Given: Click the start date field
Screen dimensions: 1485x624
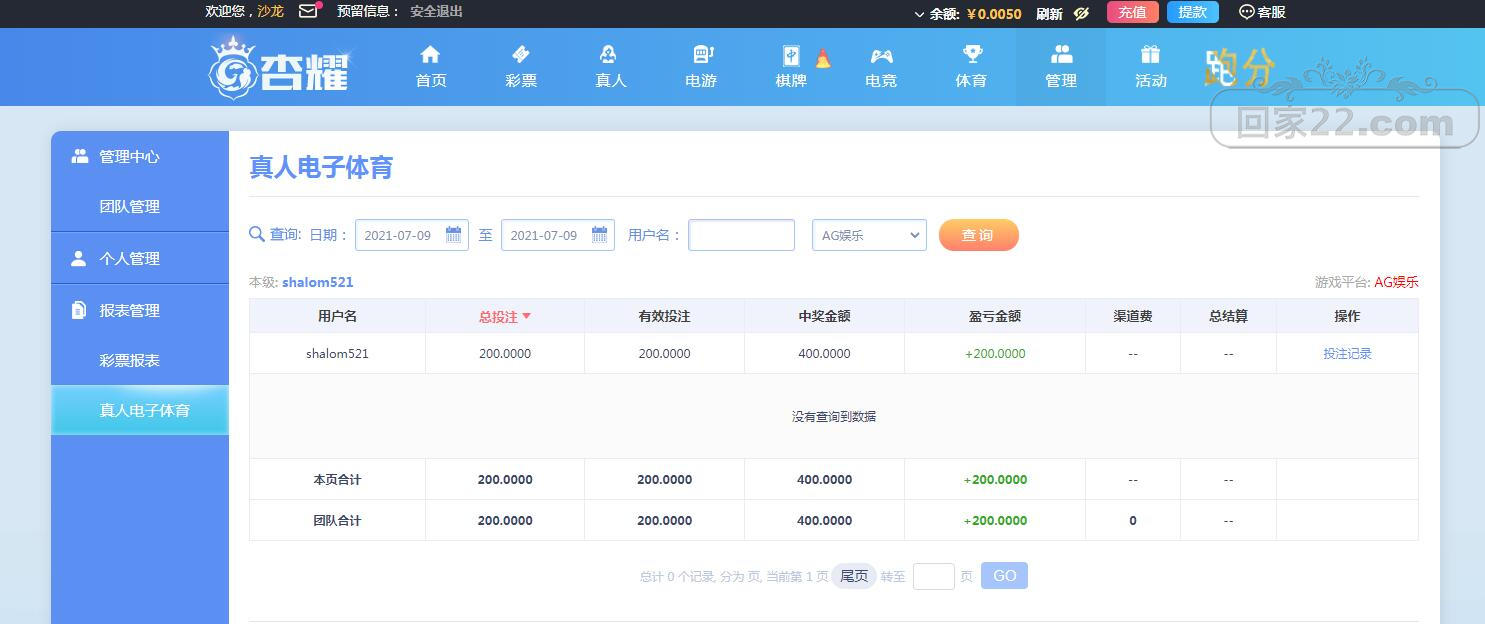Looking at the screenshot, I should (x=412, y=235).
